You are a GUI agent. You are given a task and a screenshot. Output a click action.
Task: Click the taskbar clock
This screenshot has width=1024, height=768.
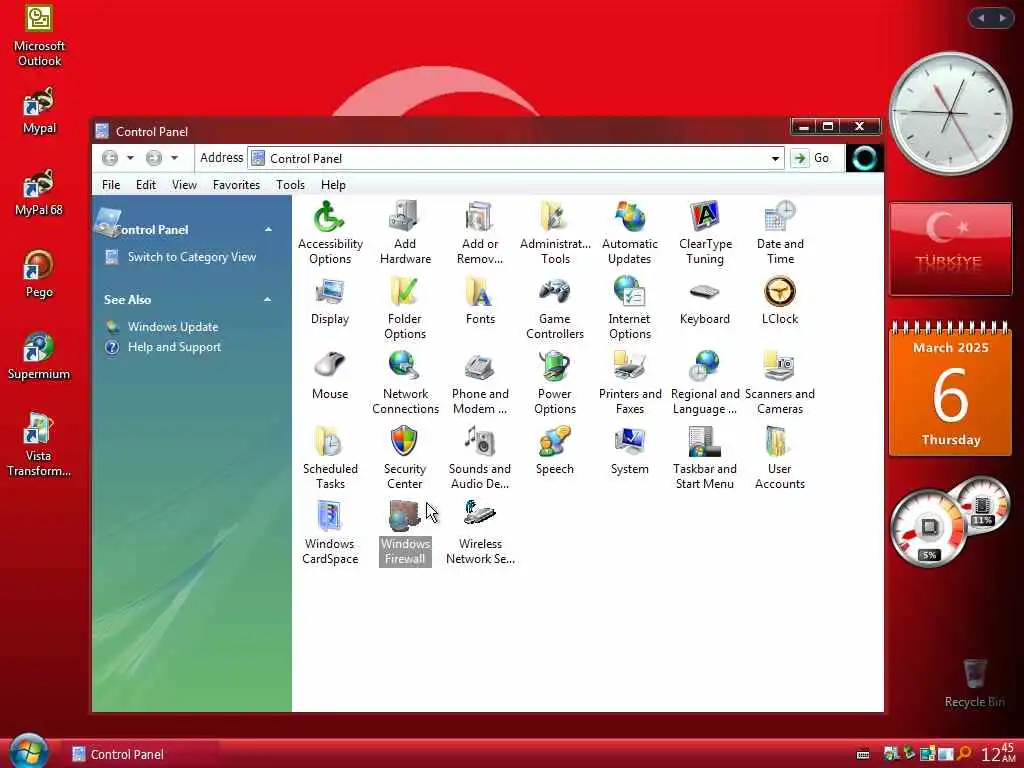point(999,754)
